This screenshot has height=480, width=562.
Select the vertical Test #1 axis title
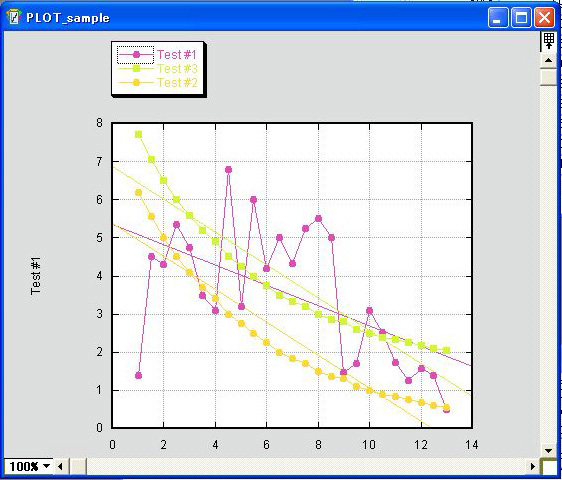(35, 276)
